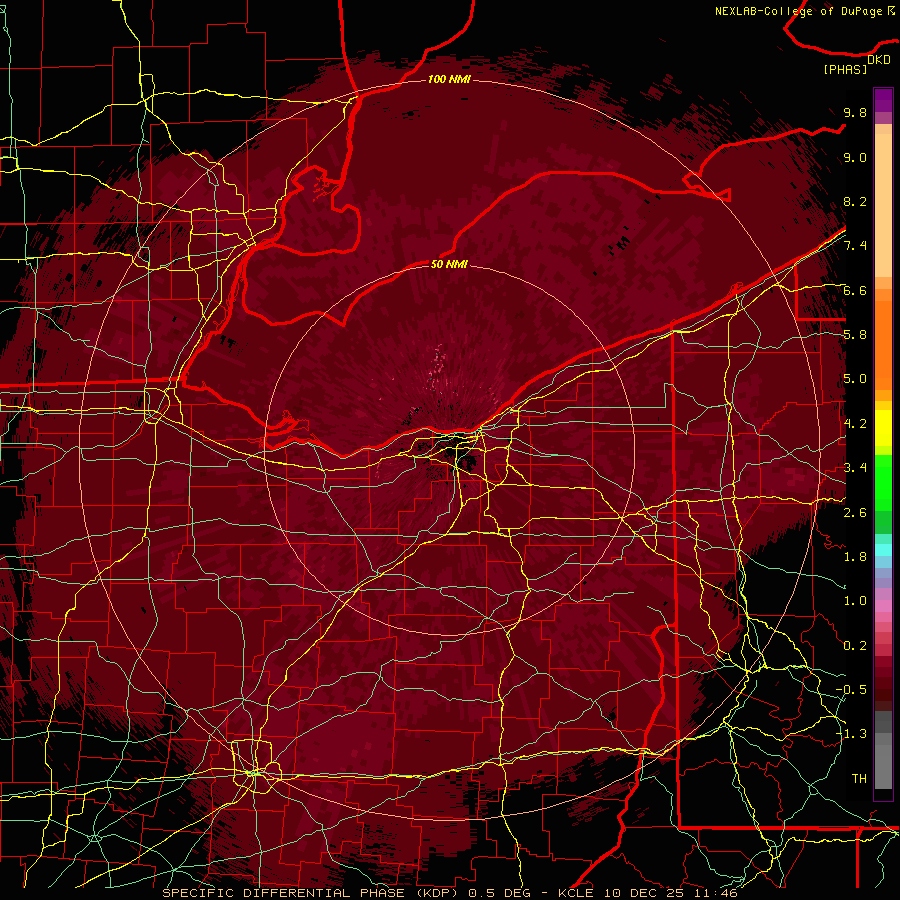Click the -1.3 legend value
The height and width of the screenshot is (900, 900).
pos(851,734)
